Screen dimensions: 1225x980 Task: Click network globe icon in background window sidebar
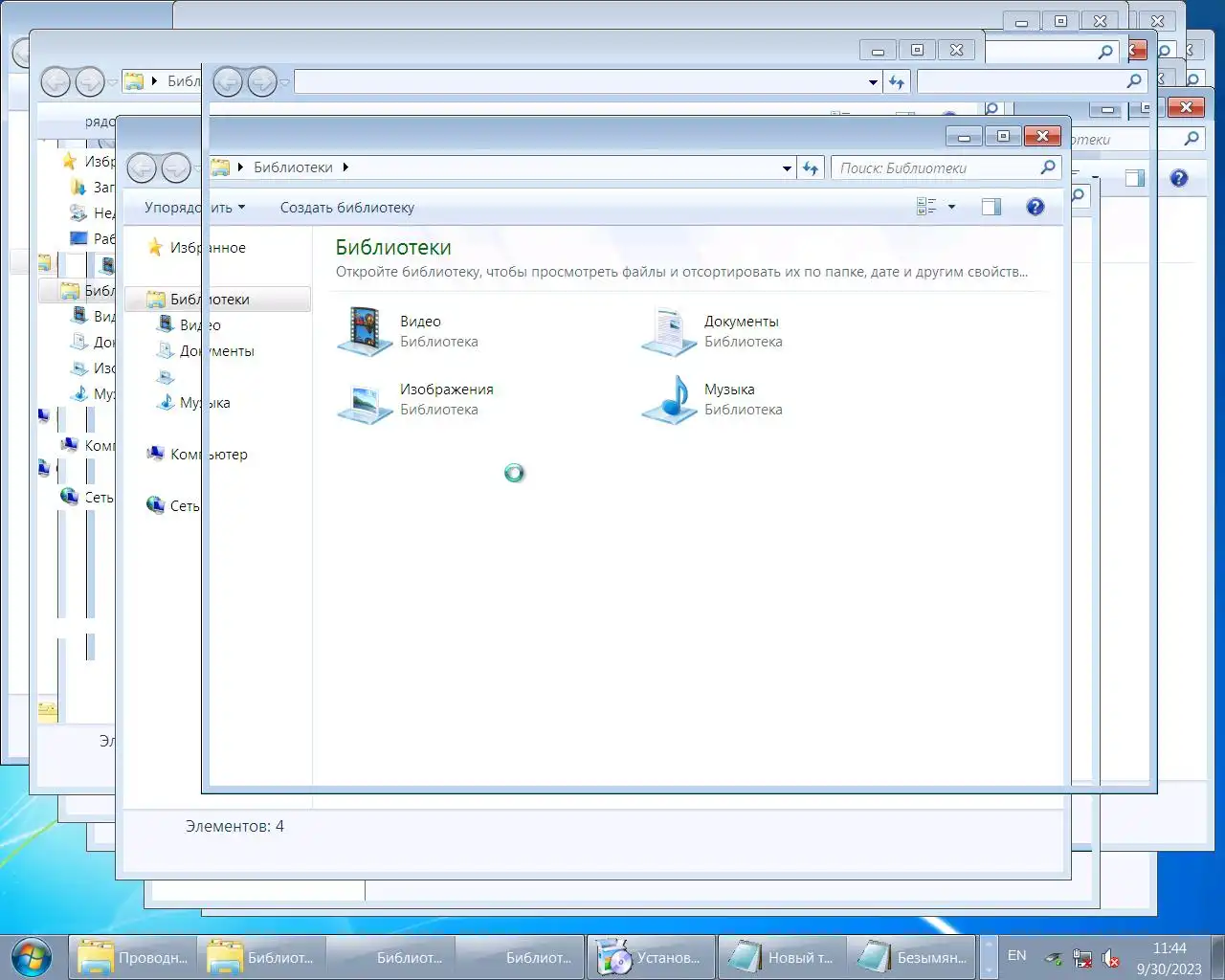coord(69,496)
